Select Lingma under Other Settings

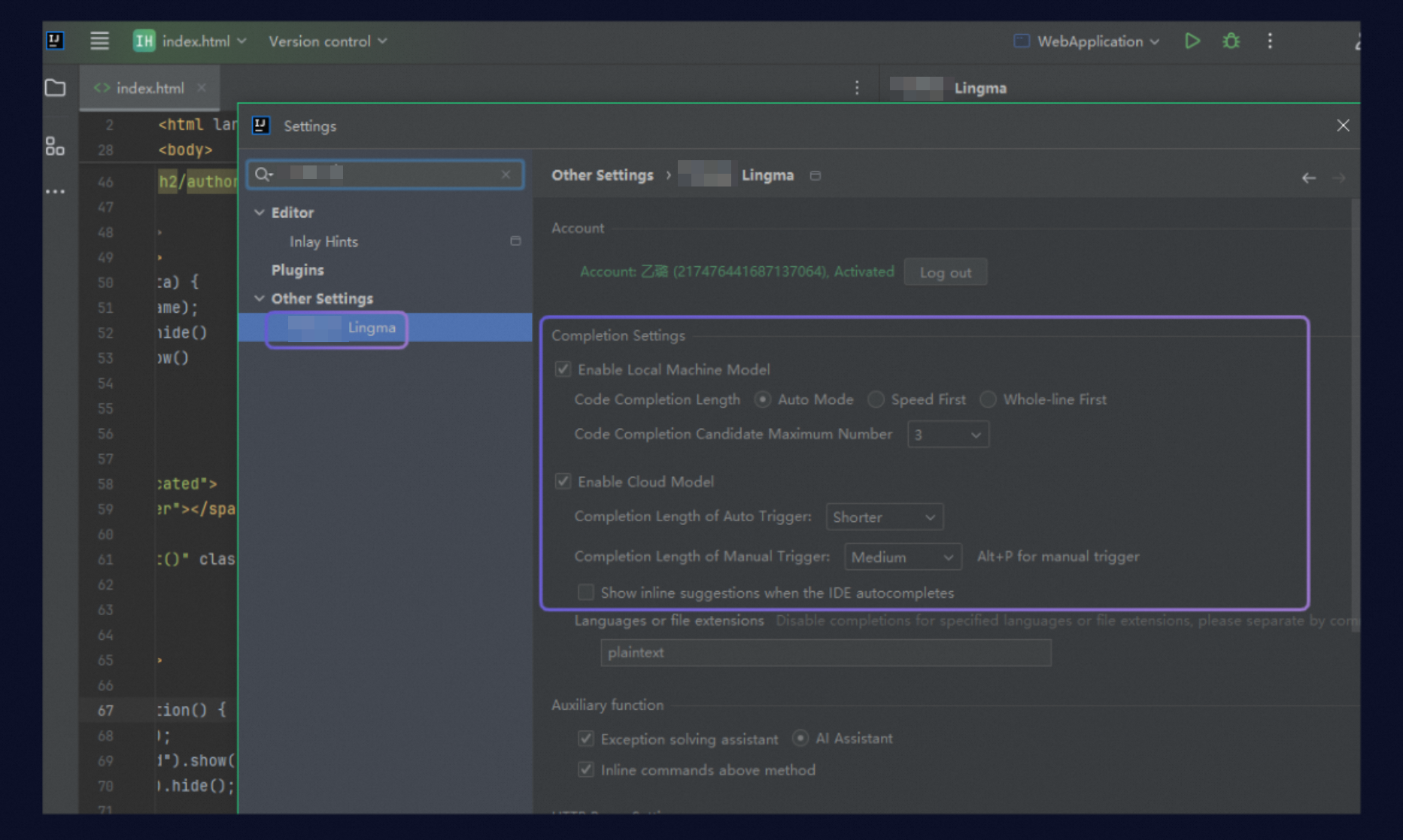pos(385,328)
